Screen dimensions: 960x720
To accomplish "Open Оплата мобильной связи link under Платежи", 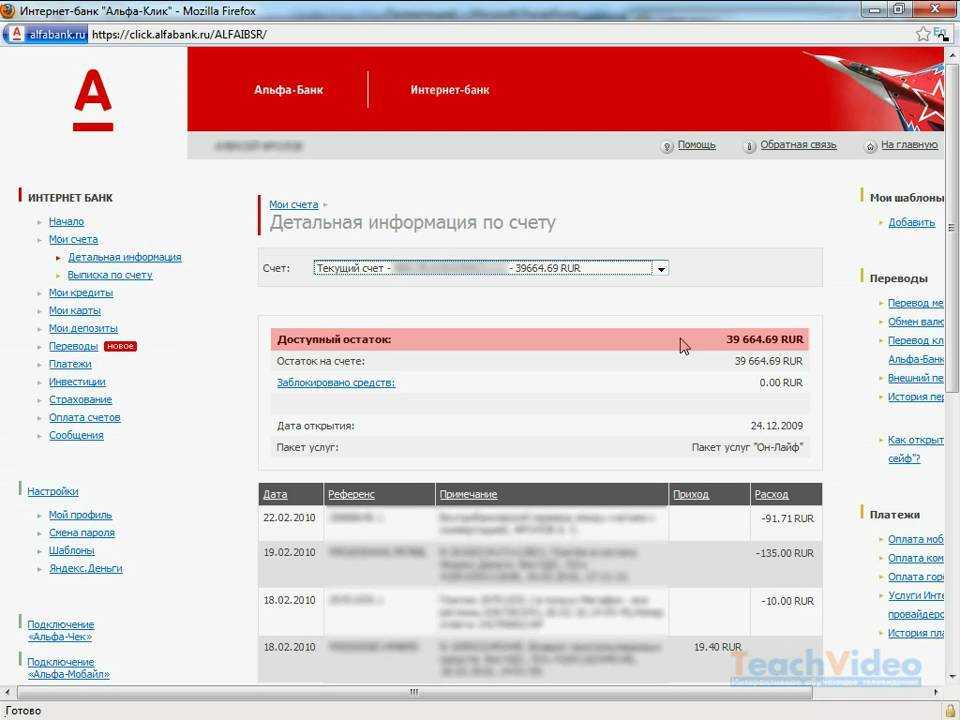I will coord(916,539).
